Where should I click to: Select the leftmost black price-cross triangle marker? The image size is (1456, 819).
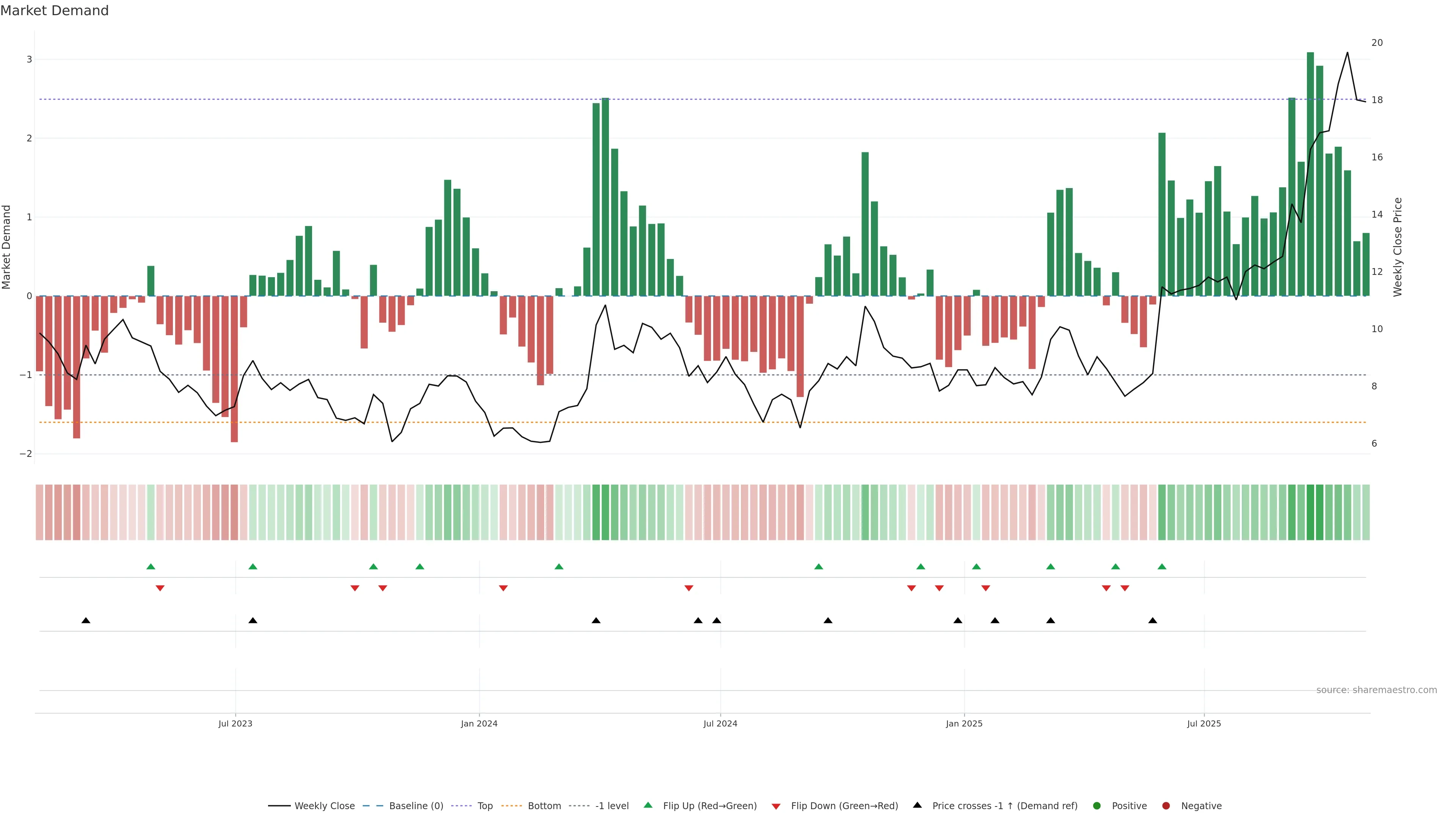click(86, 620)
